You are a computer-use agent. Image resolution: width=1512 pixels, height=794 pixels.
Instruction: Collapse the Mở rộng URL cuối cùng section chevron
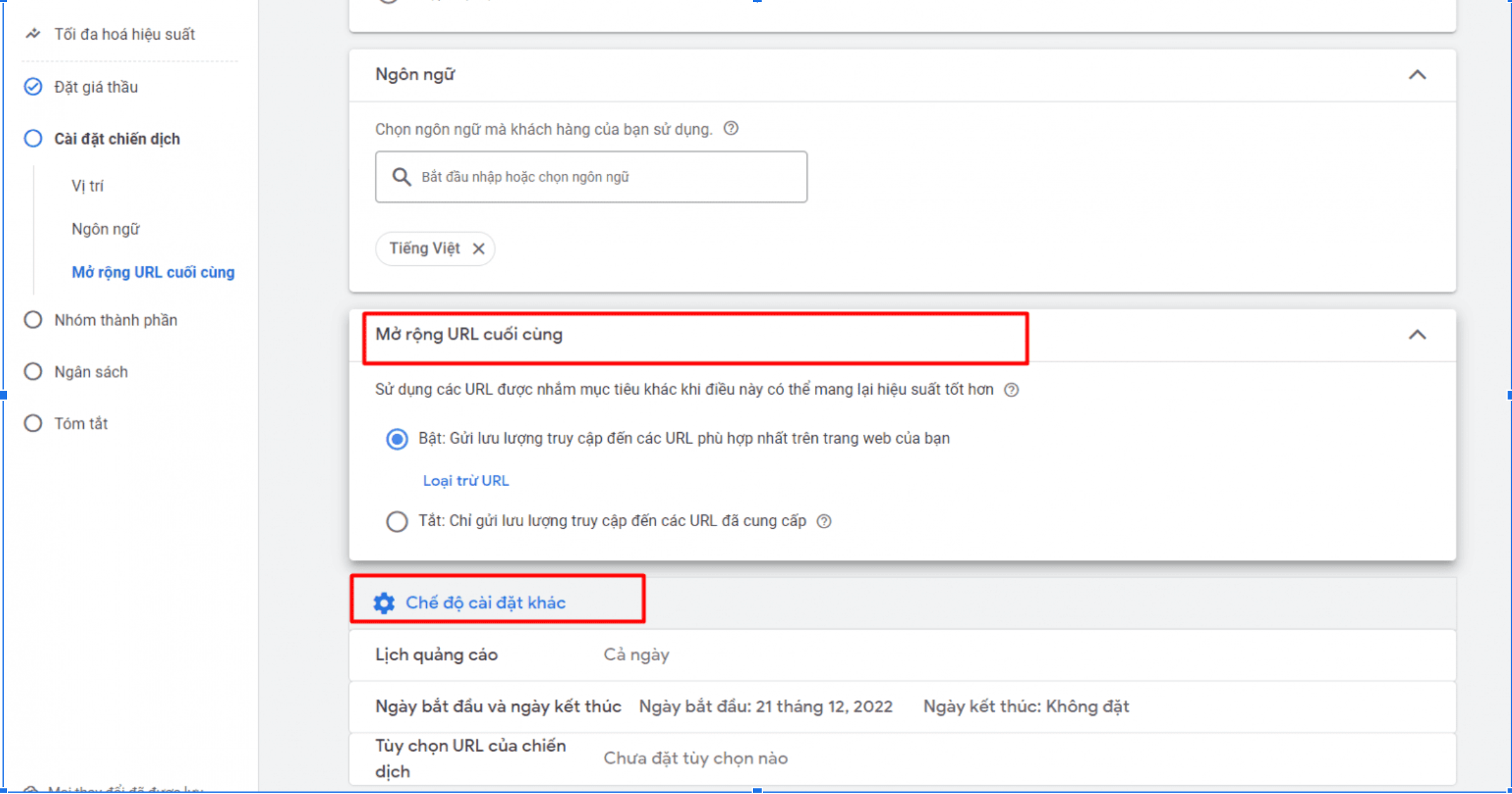click(1417, 335)
